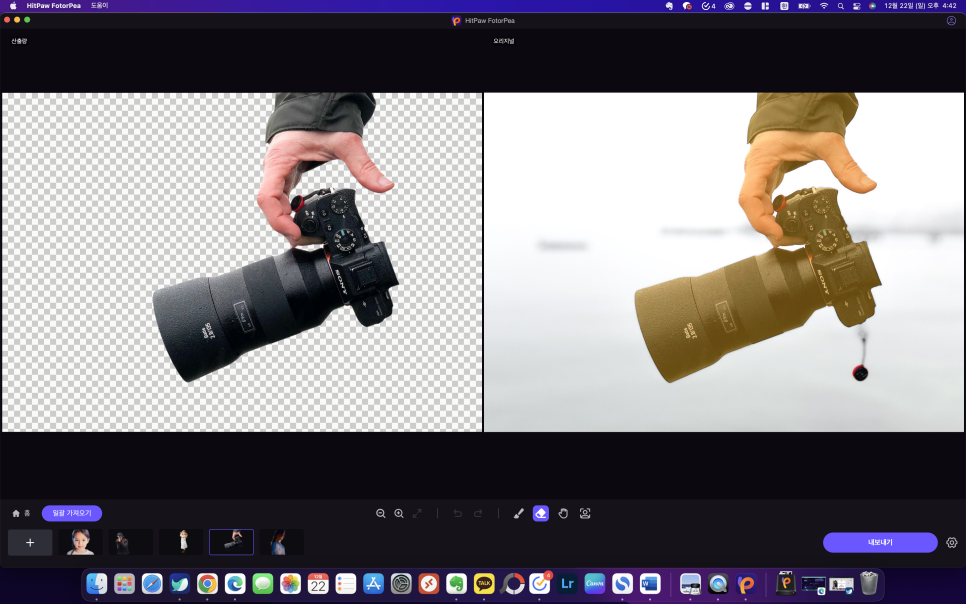Image resolution: width=966 pixels, height=604 pixels.
Task: Click the 일괄 가져오기 batch import button
Action: coord(72,513)
